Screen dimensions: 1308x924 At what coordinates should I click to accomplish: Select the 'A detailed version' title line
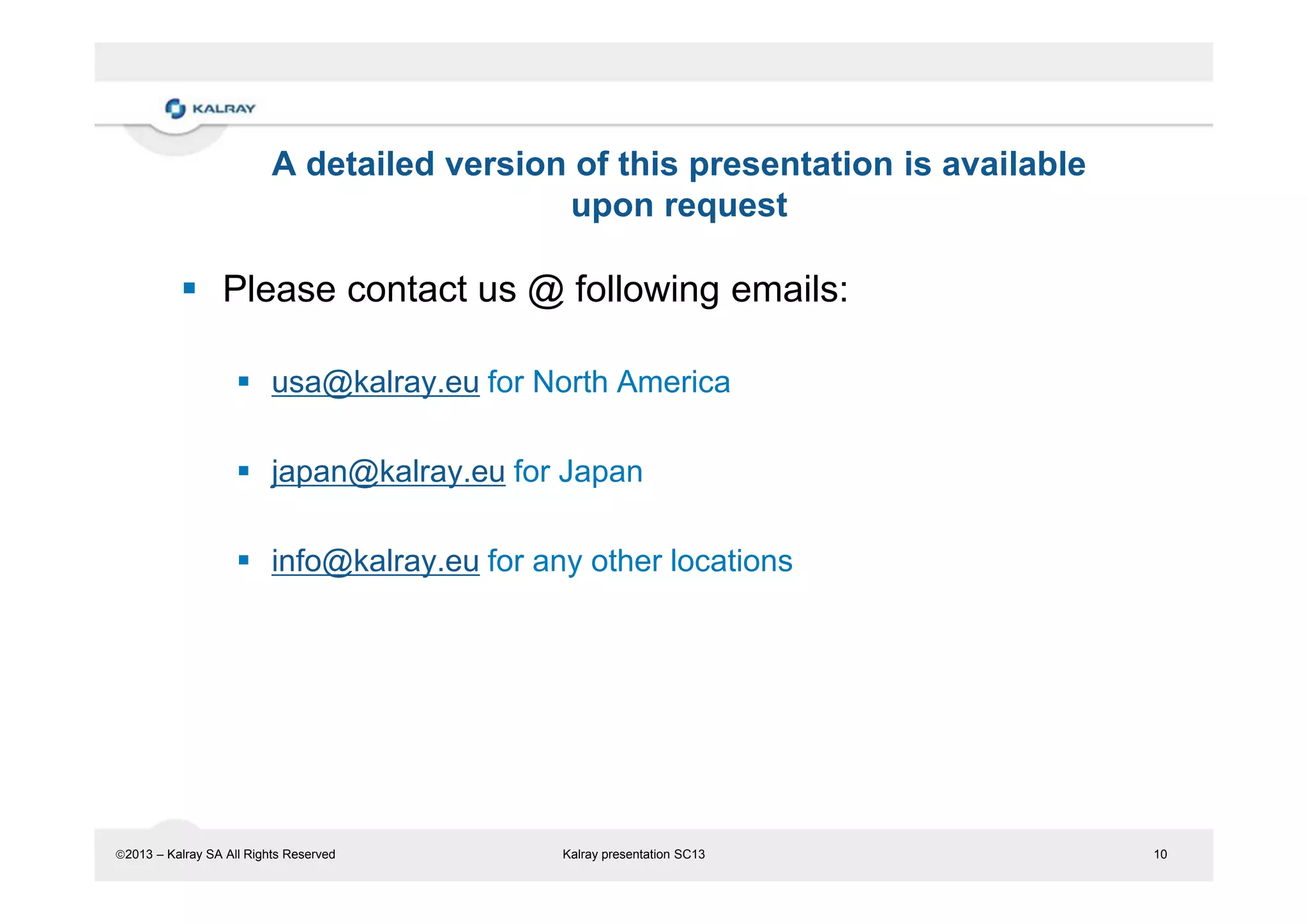pos(678,164)
